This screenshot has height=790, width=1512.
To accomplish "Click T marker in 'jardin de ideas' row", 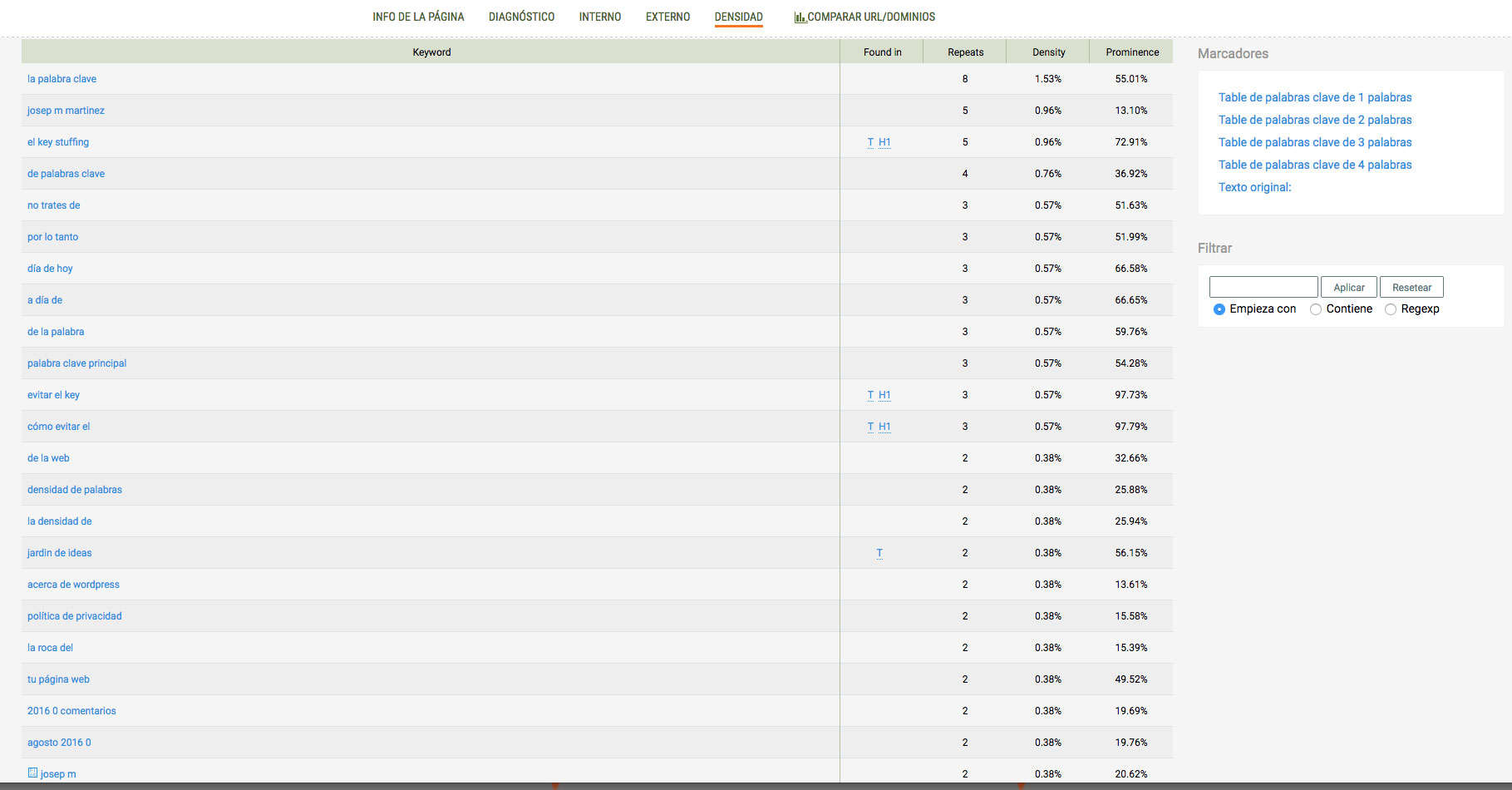I will [x=879, y=553].
